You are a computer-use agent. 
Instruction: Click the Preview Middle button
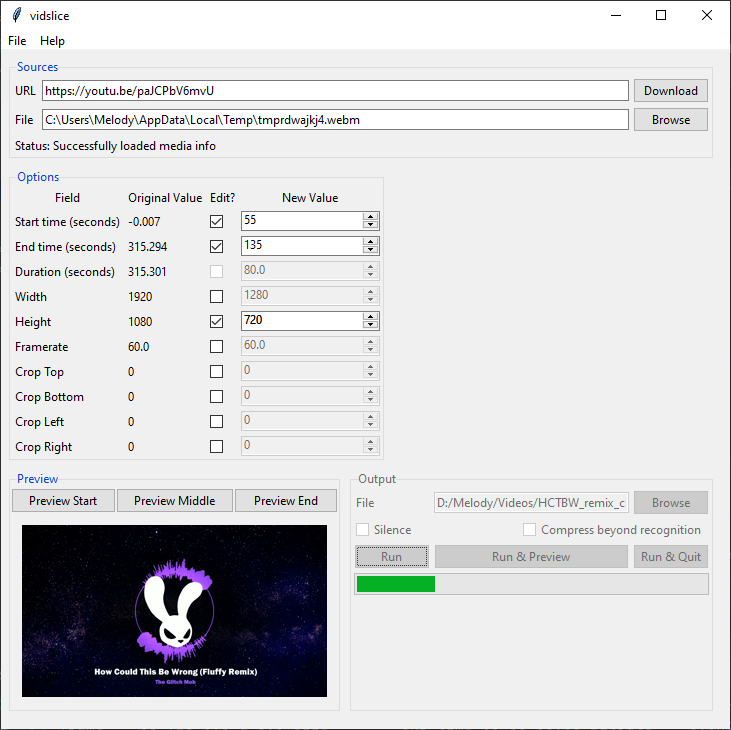click(x=175, y=501)
